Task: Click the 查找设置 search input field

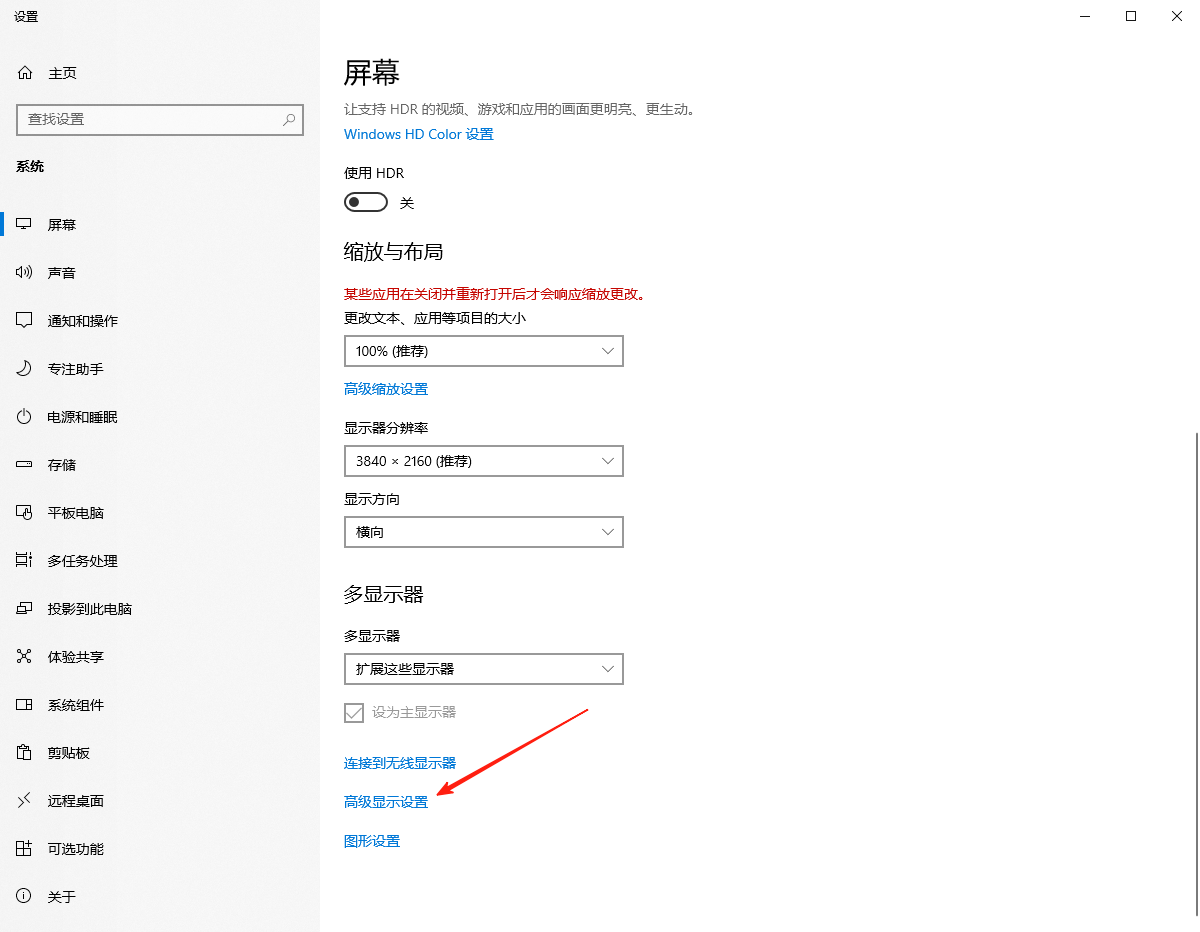Action: [150, 119]
